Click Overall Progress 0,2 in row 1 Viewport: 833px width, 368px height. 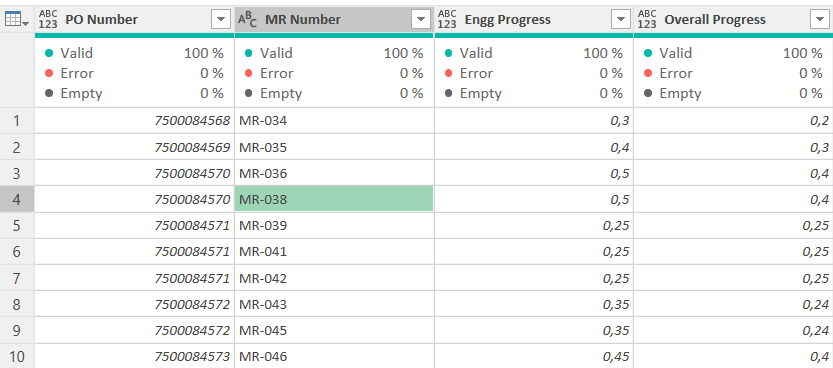tap(734, 121)
